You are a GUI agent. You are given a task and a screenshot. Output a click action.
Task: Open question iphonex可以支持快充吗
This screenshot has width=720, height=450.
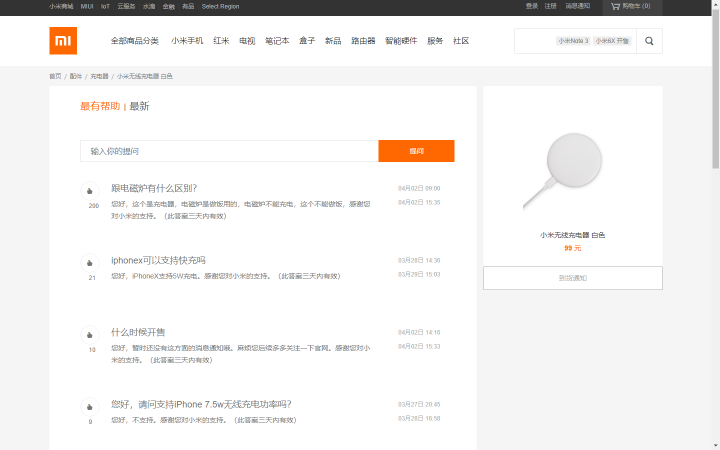point(158,260)
